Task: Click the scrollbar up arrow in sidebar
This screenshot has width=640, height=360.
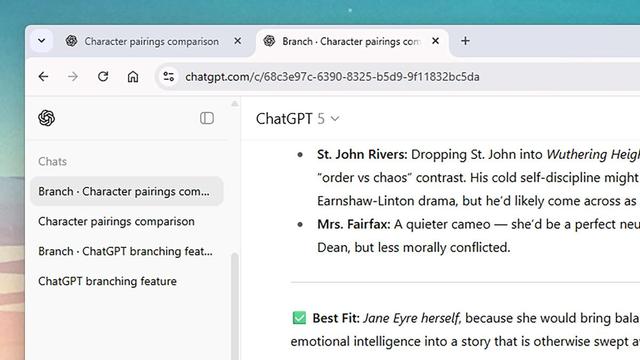Action: (x=235, y=104)
